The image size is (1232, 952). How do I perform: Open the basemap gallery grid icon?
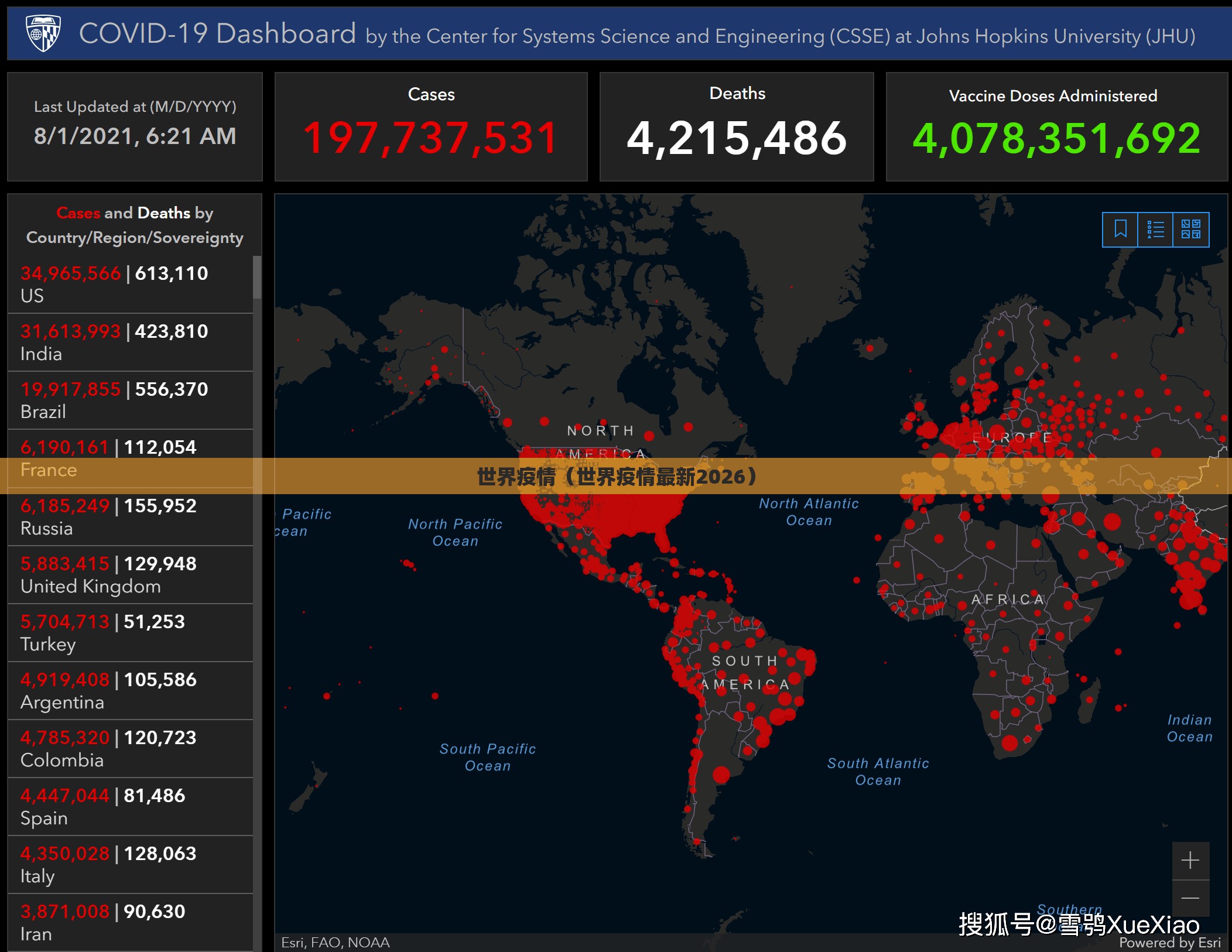pos(1191,229)
